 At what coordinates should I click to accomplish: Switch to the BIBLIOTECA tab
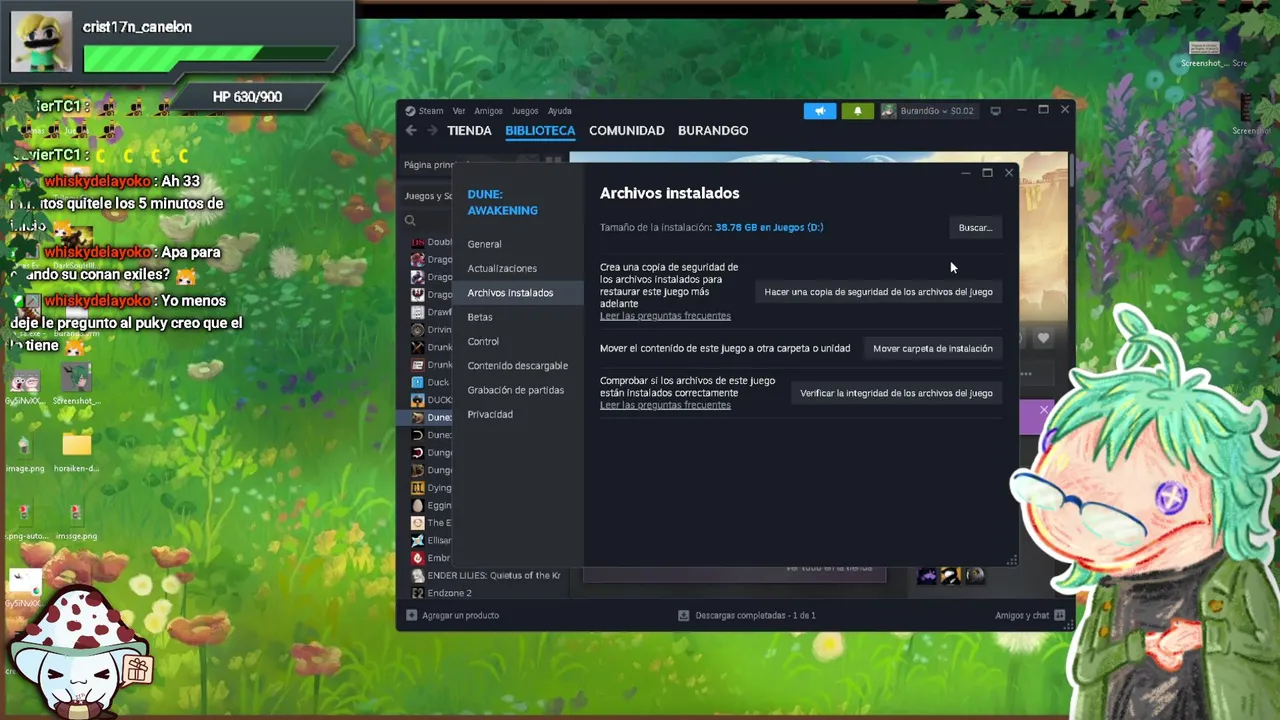tap(540, 131)
